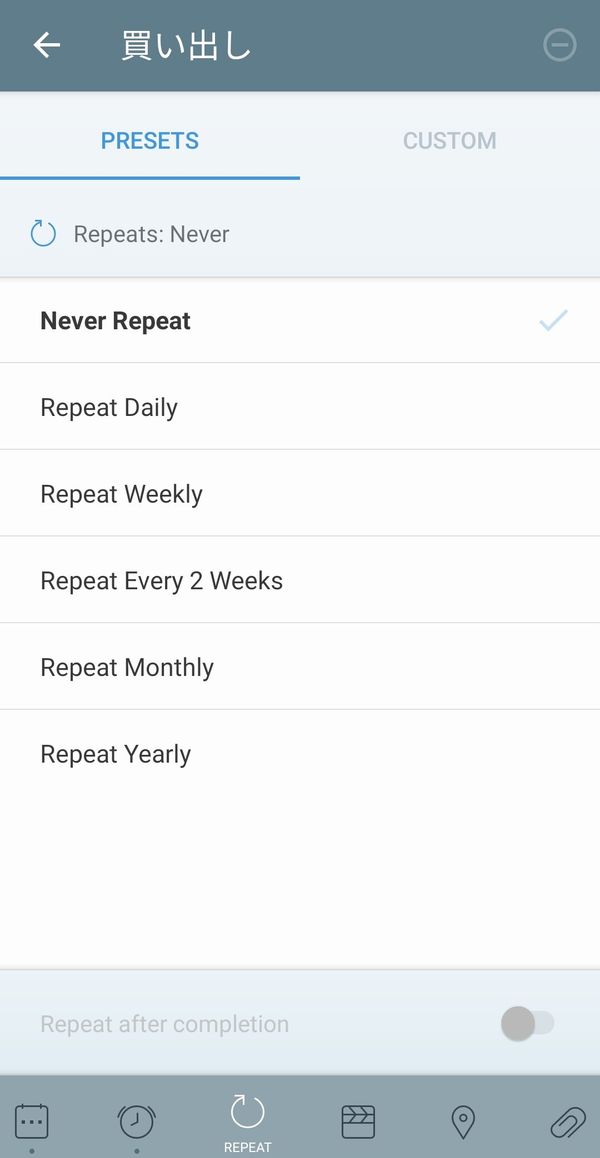The height and width of the screenshot is (1158, 600).
Task: Click the Repeats: Never summary text
Action: click(151, 234)
